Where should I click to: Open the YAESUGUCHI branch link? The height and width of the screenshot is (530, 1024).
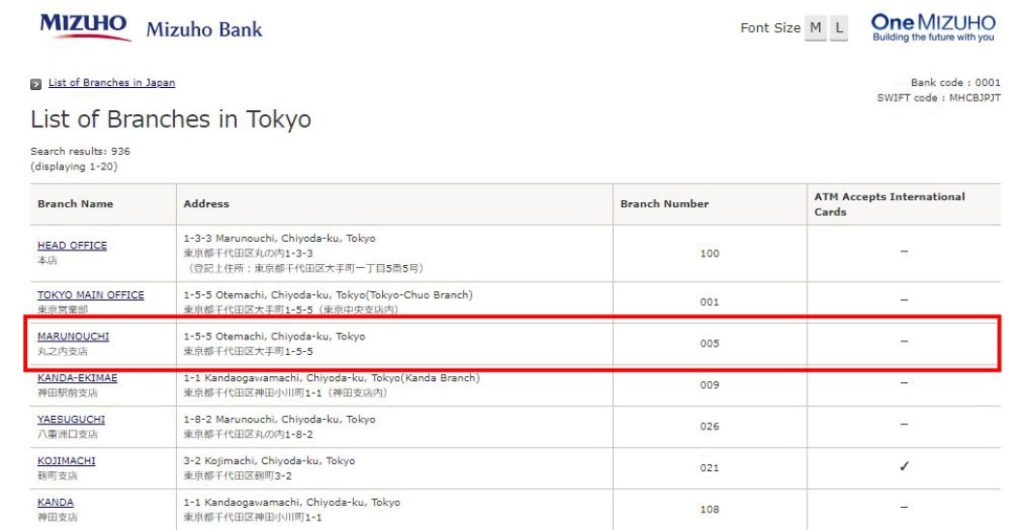(x=71, y=420)
